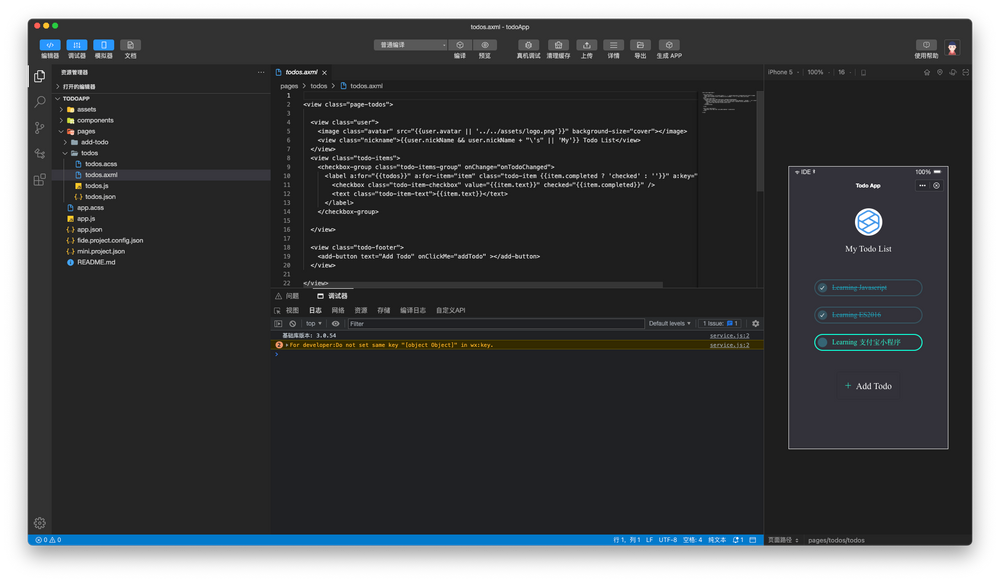Toggle the Learning ES2016 checkbox
Image resolution: width=1000 pixels, height=582 pixels.
tap(823, 315)
